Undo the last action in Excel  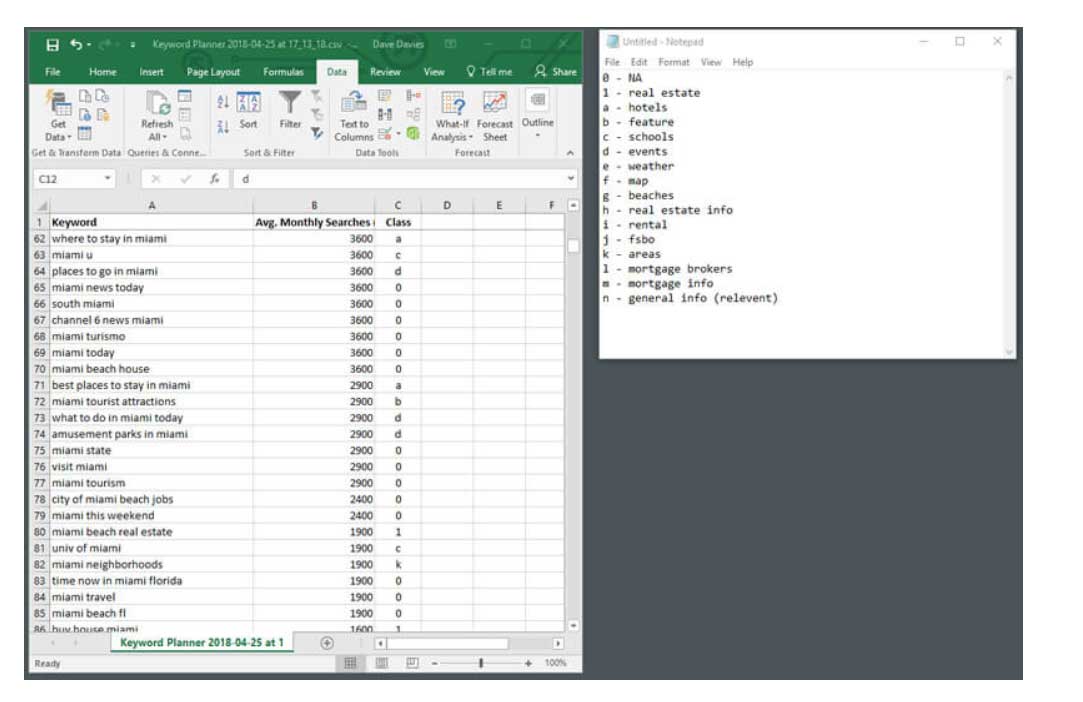(x=75, y=45)
